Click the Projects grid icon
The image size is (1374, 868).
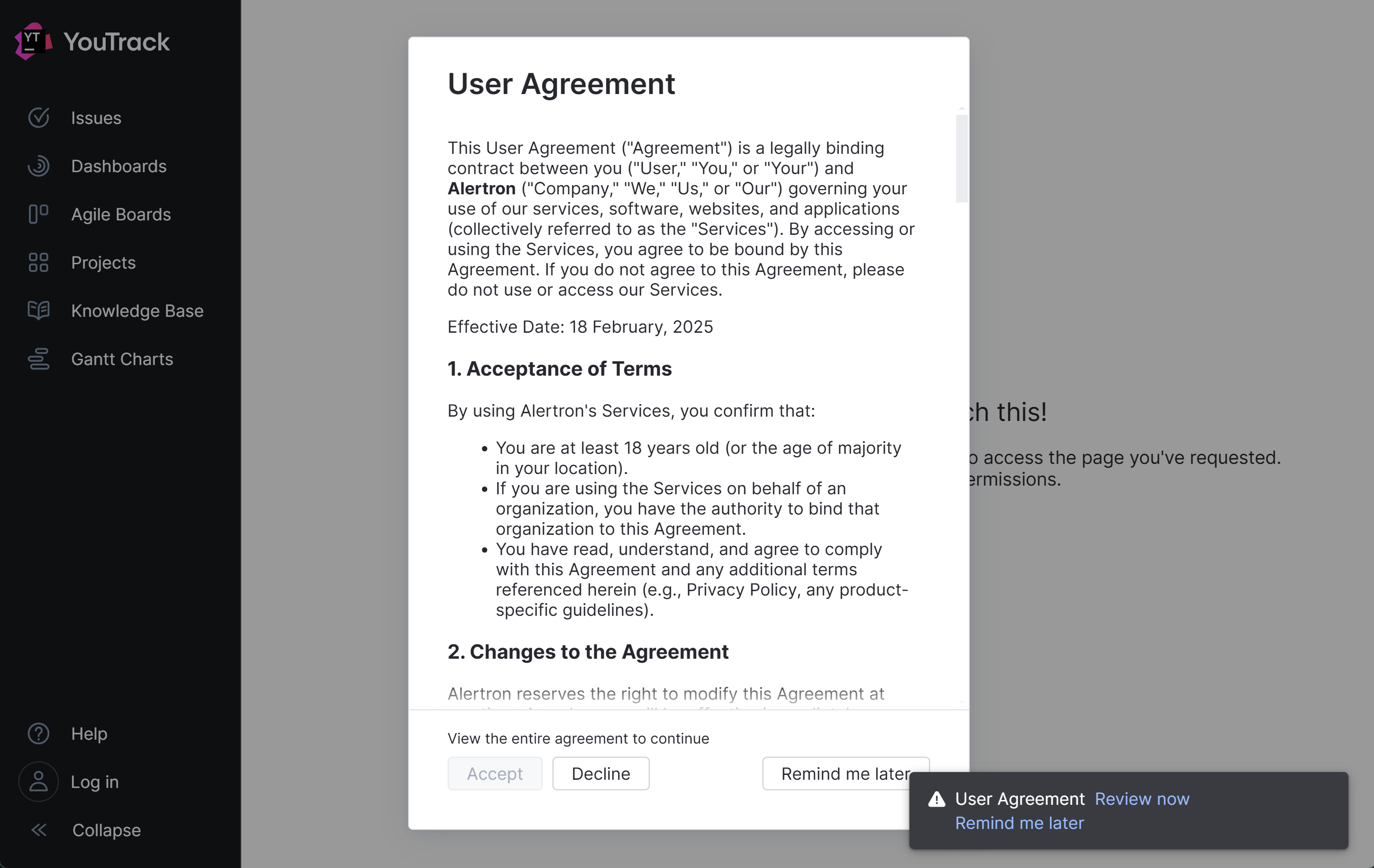38,262
